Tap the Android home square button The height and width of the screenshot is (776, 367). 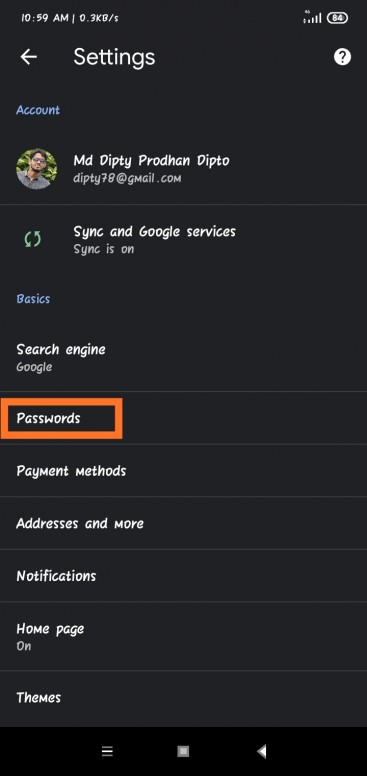[x=183, y=751]
